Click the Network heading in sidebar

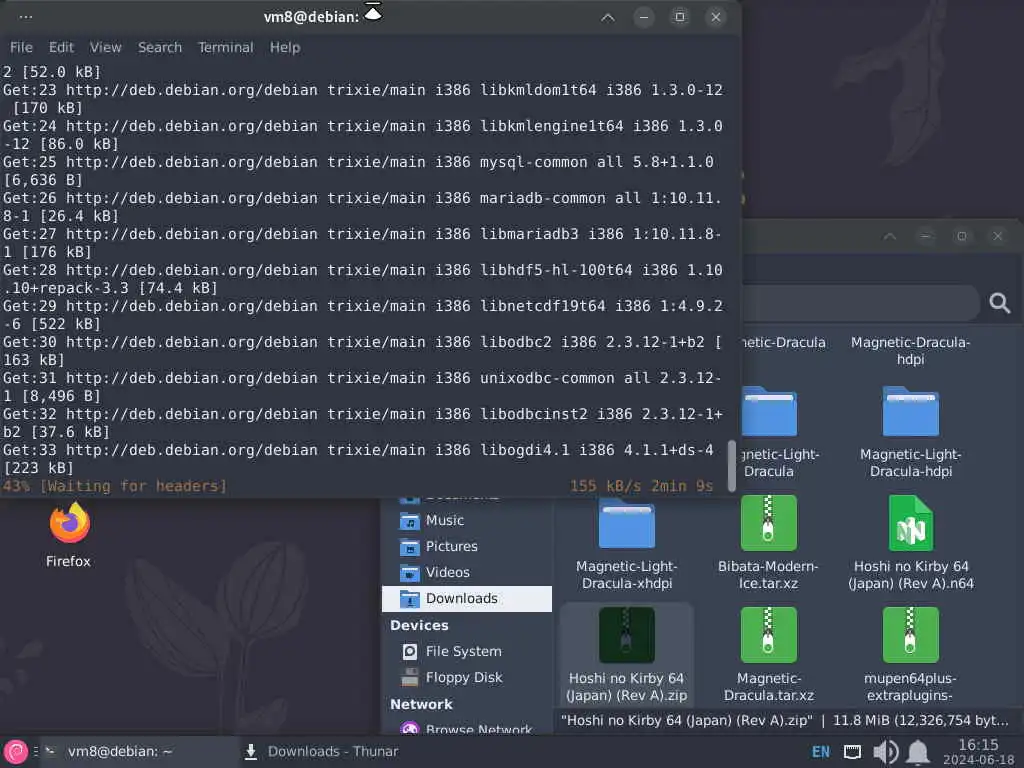(421, 705)
